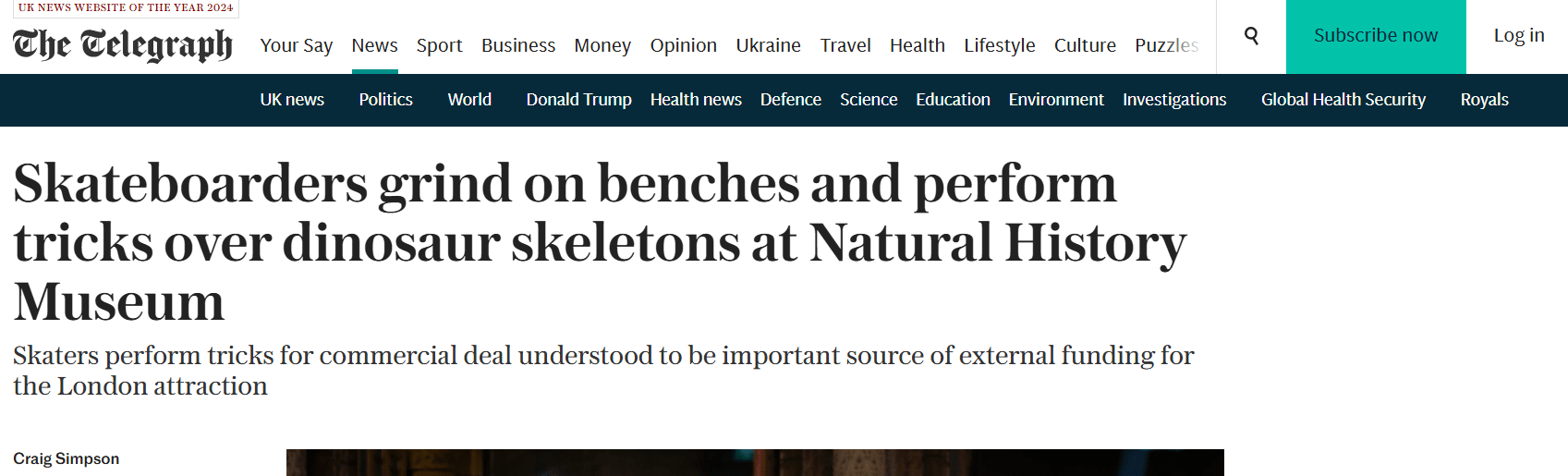Open author Craig Simpson's profile
1568x476 pixels.
(66, 458)
